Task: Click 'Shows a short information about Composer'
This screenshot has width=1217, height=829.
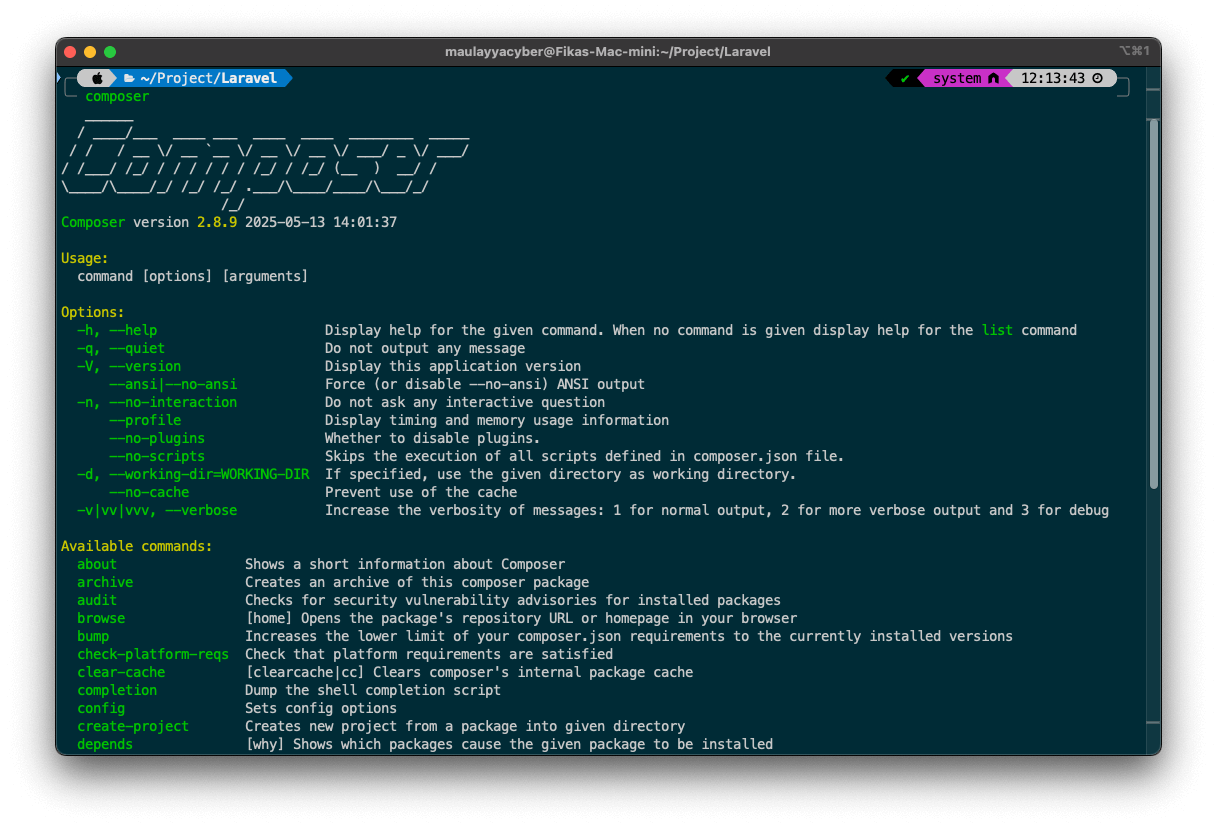Action: pyautogui.click(x=405, y=564)
